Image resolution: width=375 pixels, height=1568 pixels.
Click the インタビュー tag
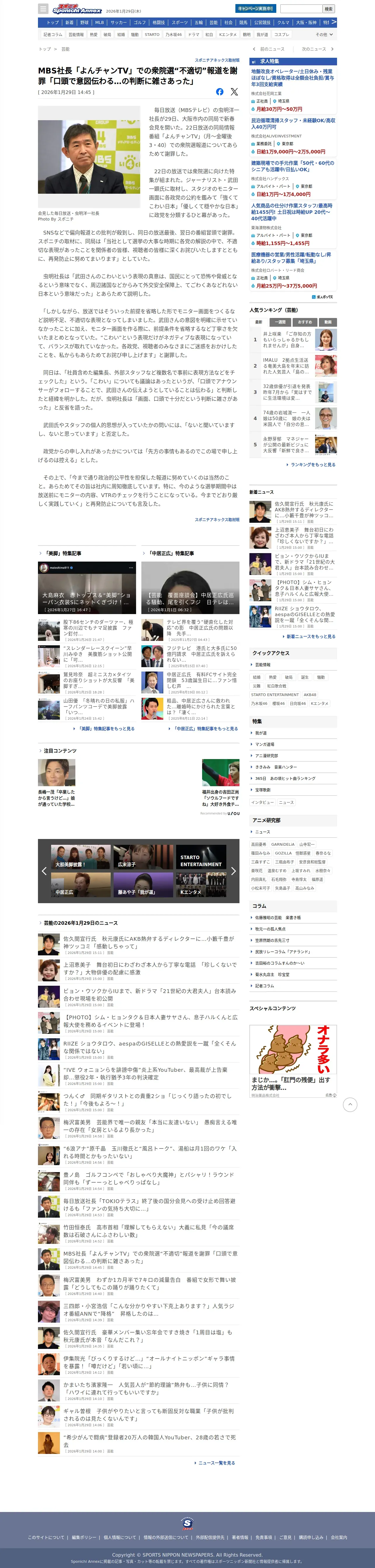[262, 802]
